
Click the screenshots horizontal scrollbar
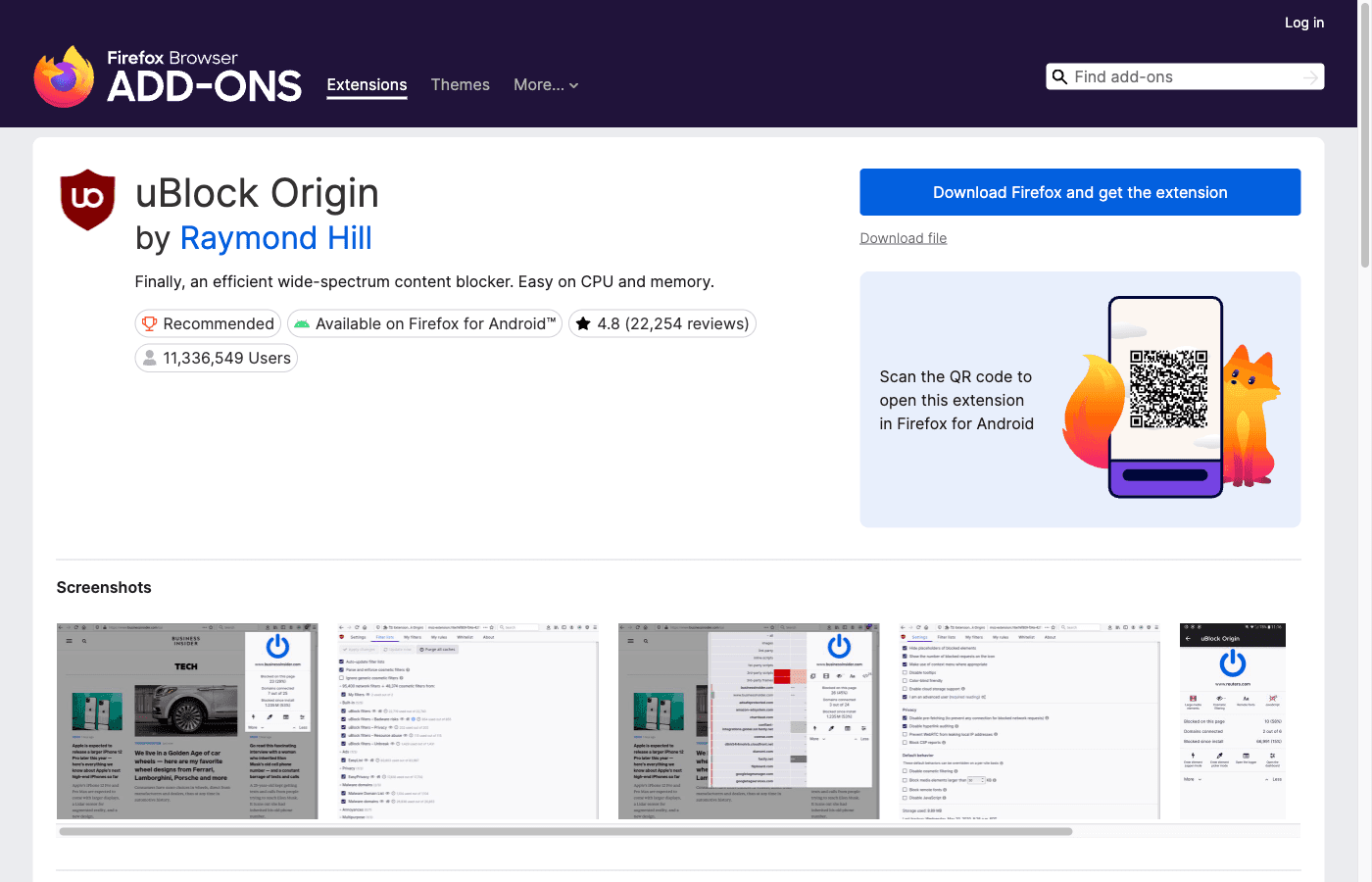tap(565, 831)
